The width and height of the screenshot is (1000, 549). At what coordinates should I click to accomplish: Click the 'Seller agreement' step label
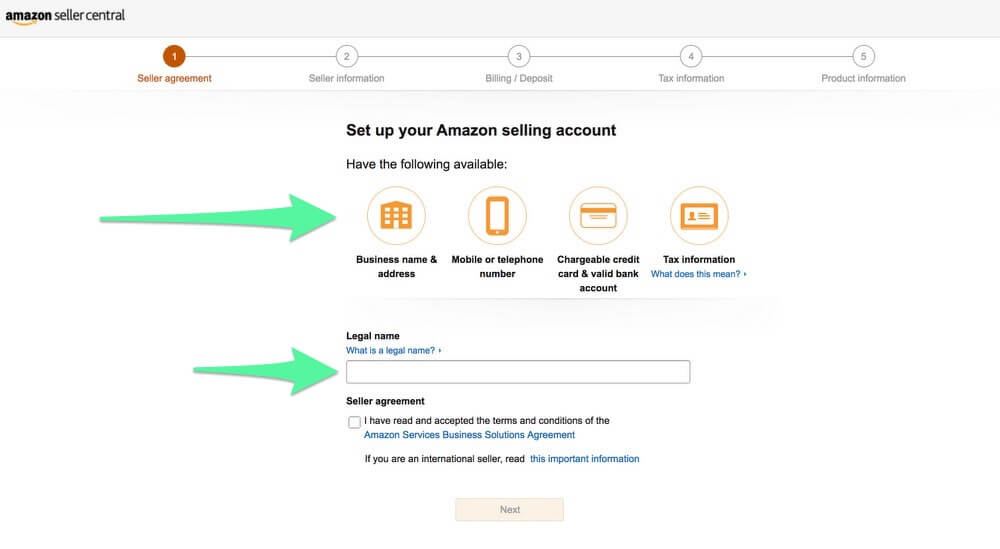pyautogui.click(x=174, y=78)
